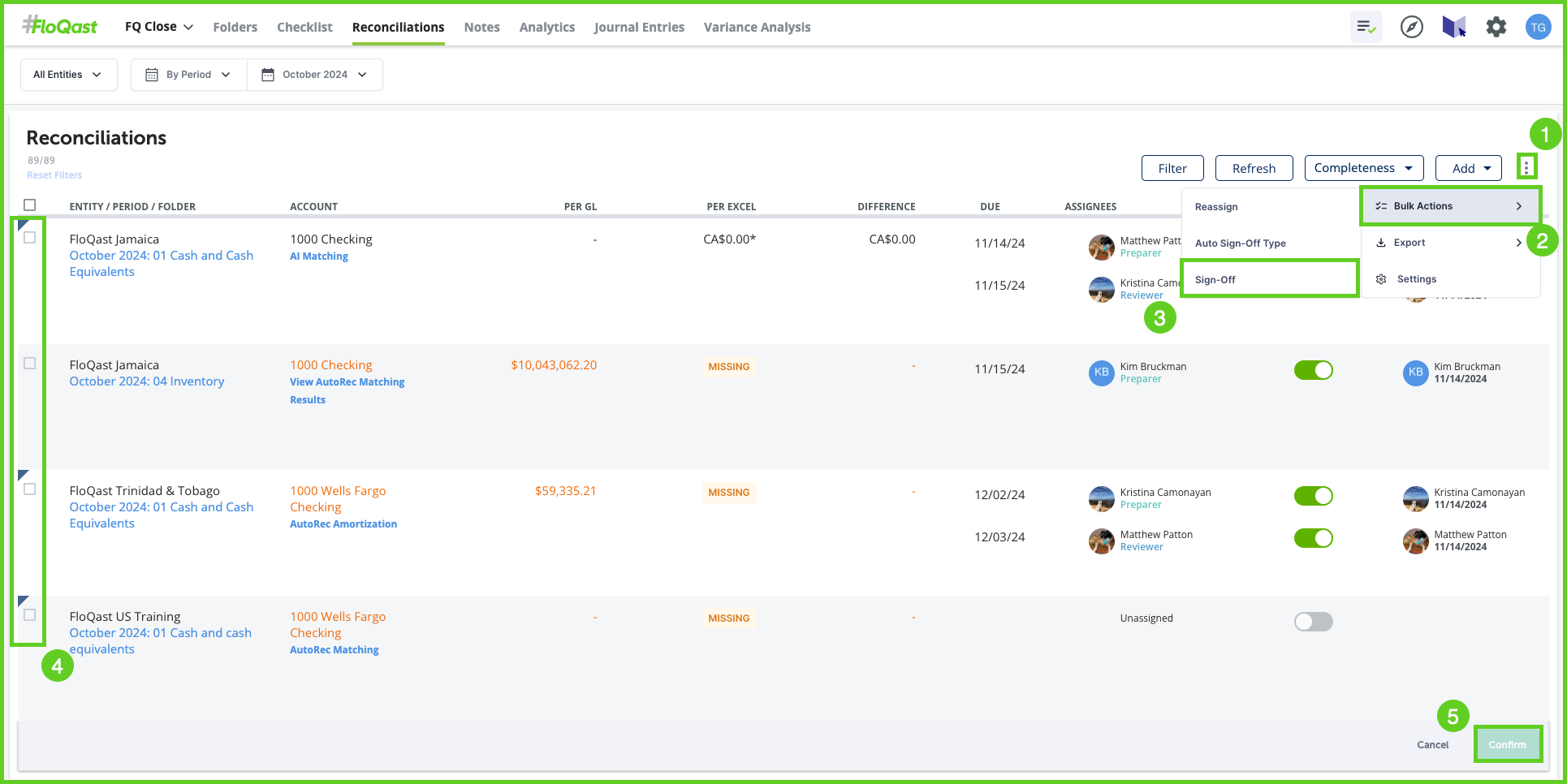Click the ACCOUNT column header

(314, 207)
